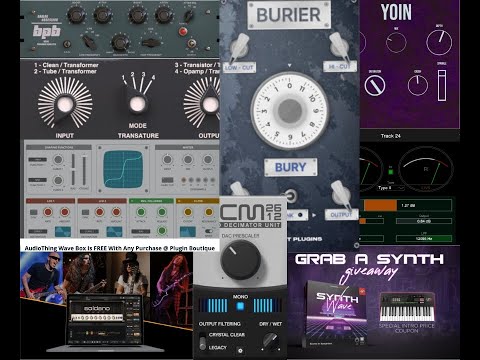This screenshot has height=360, width=480.
Task: Click the bandwidth knob on bpb EQ
Action: click(120, 42)
